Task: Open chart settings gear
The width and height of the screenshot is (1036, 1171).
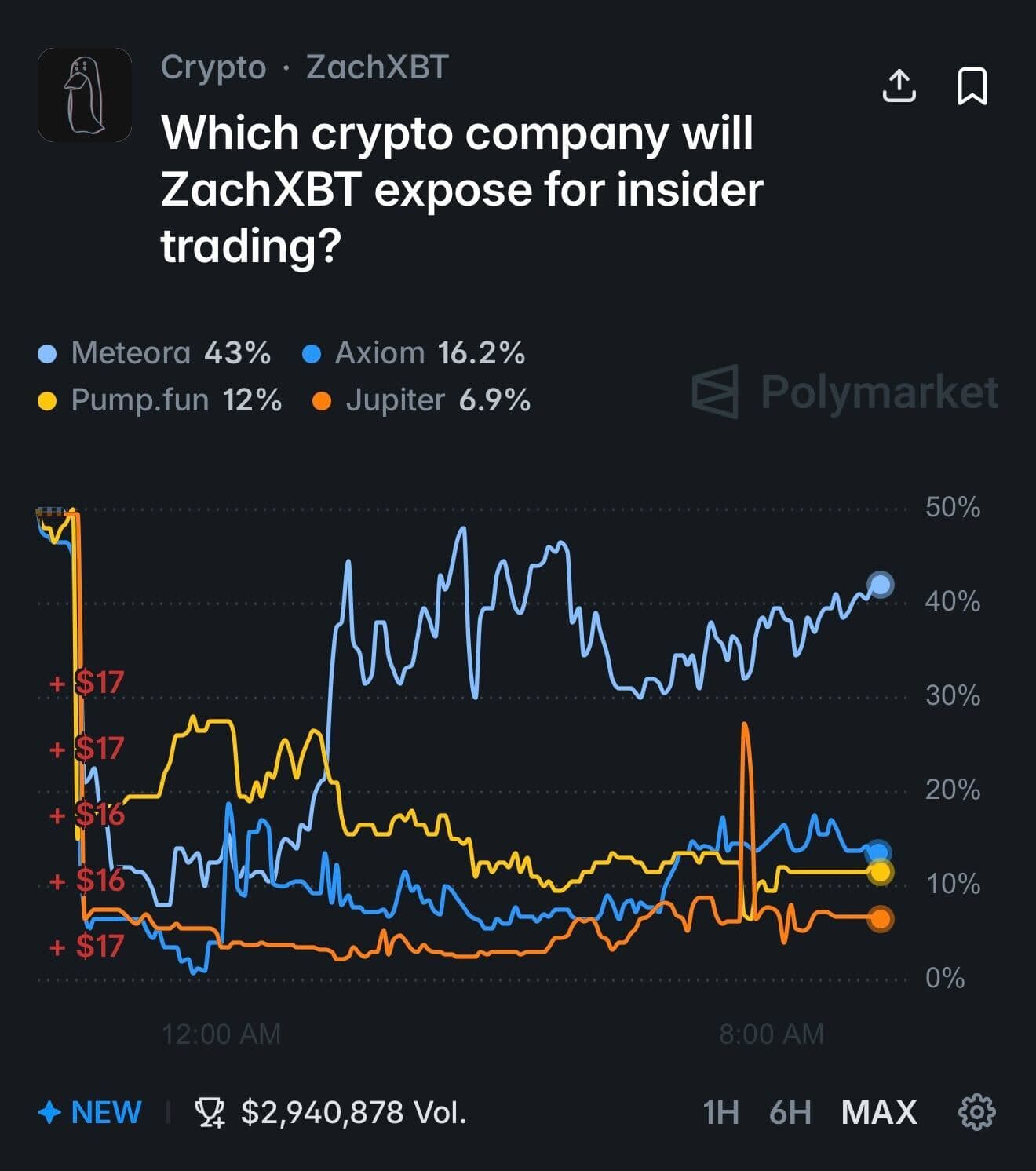Action: [977, 1112]
